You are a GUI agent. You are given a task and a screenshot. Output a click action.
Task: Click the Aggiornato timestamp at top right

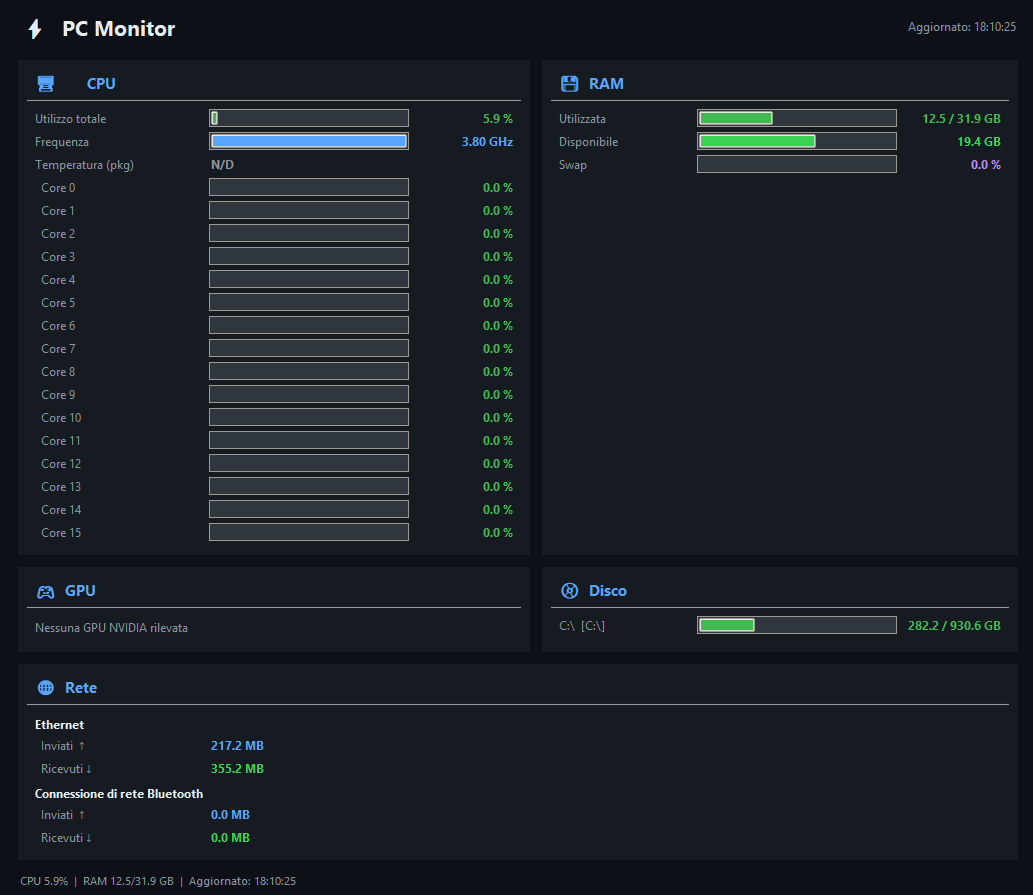click(x=962, y=27)
